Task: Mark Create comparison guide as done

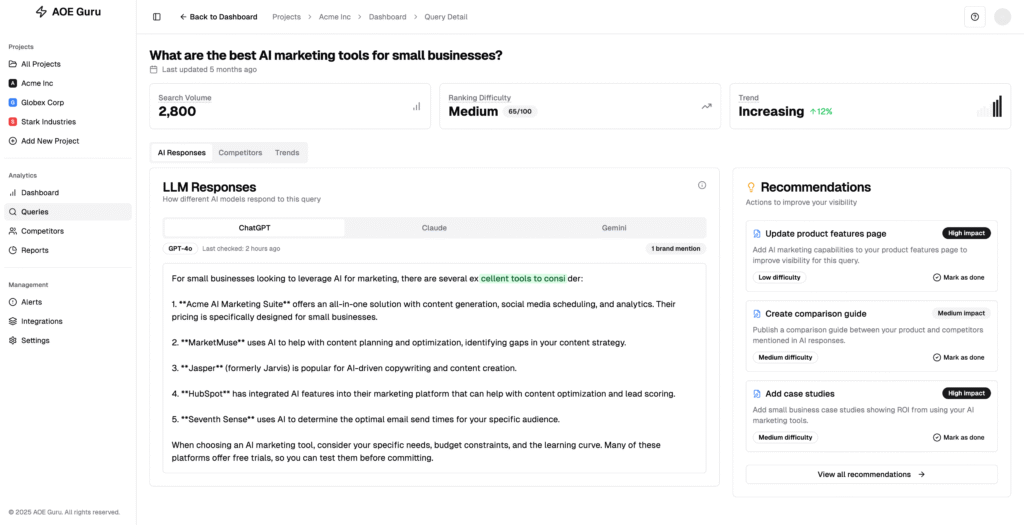Action: pyautogui.click(x=958, y=357)
